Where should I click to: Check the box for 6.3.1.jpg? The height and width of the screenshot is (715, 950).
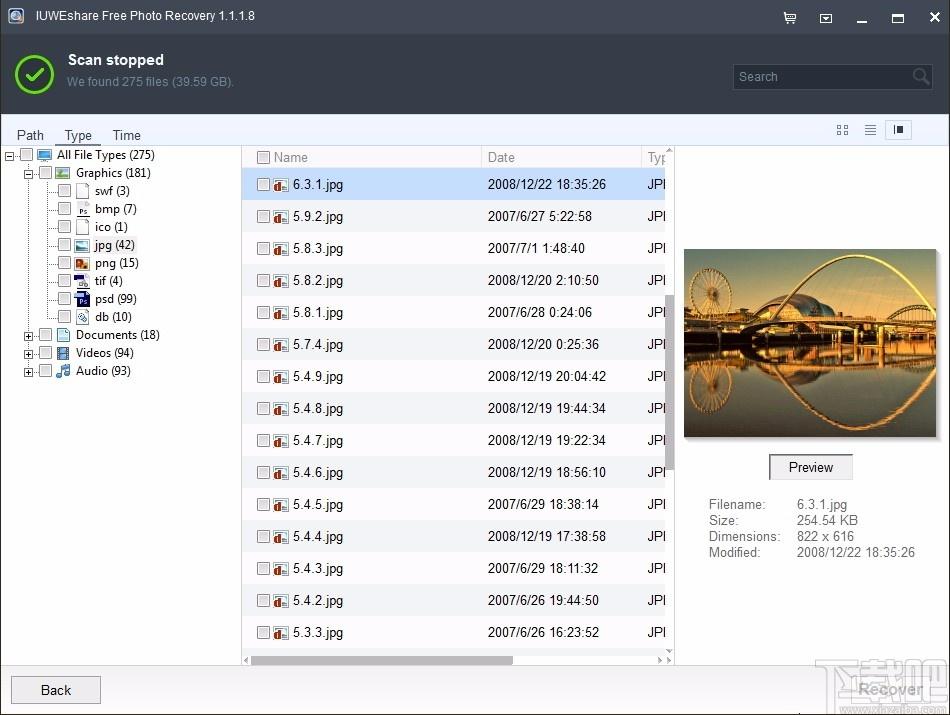[x=263, y=184]
